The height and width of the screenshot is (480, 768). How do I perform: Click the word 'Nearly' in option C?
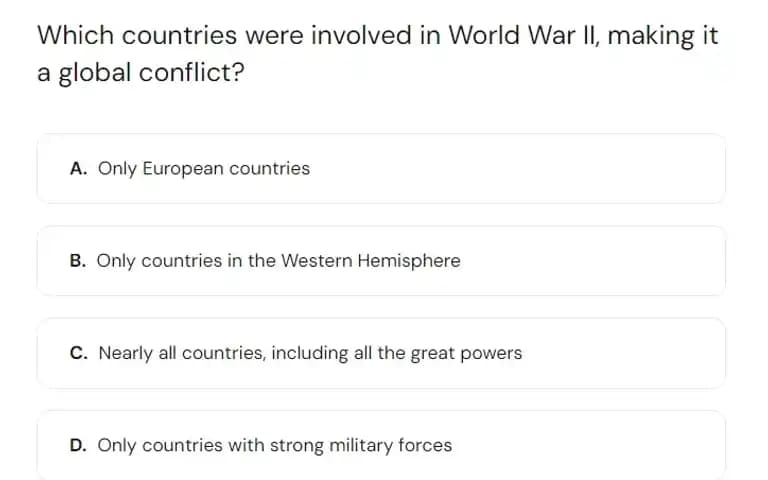tap(125, 354)
